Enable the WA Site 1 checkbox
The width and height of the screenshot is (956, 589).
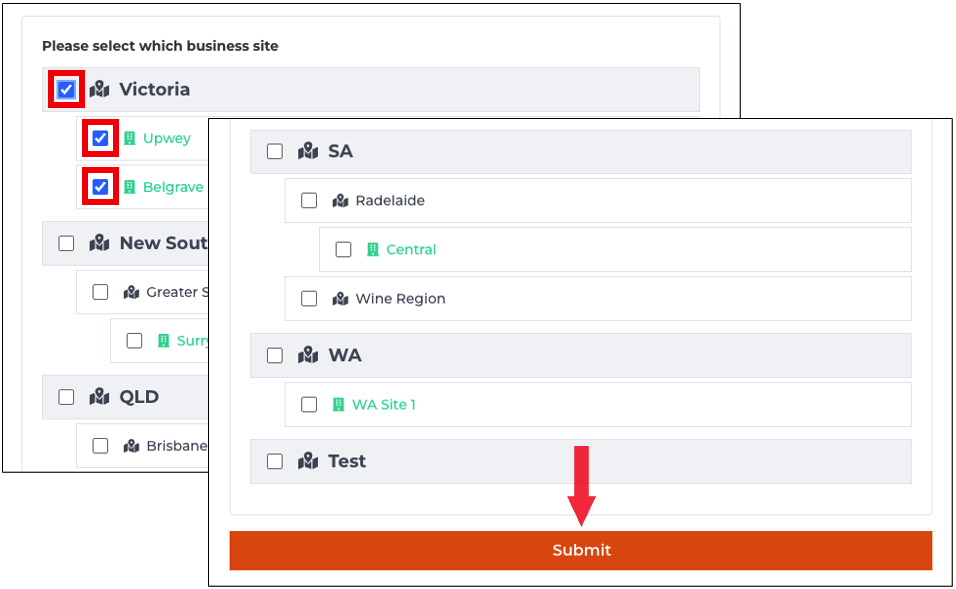309,405
